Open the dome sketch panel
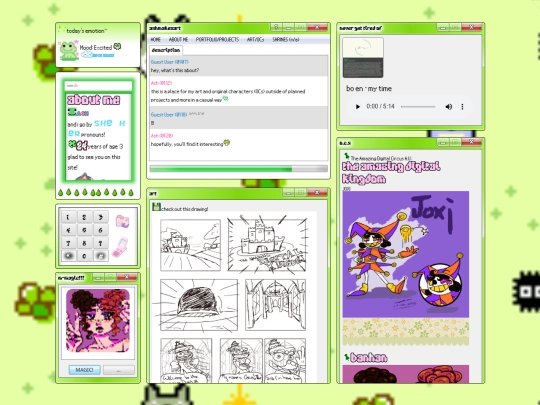Viewport: 540px width, 405px height. (199, 305)
